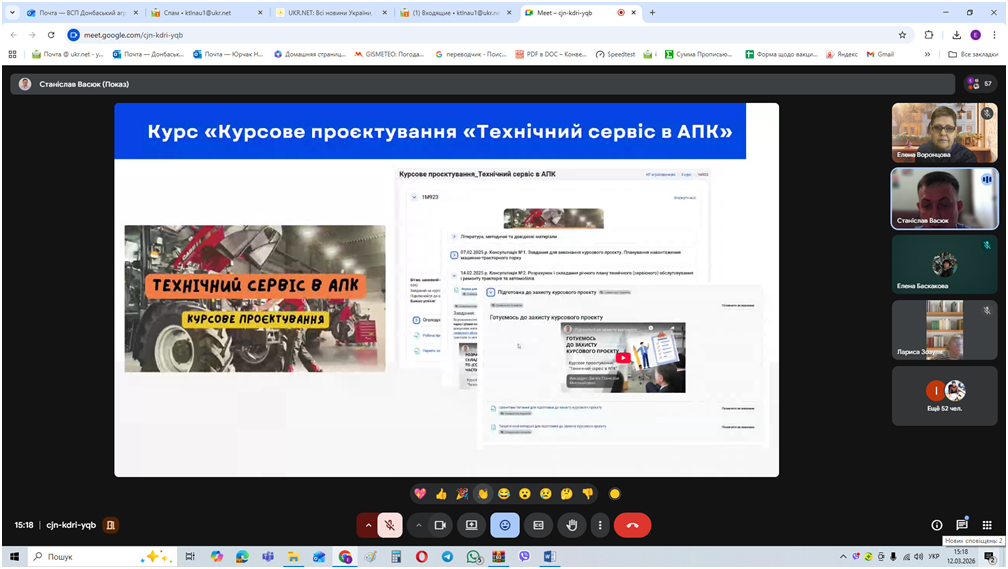Open the Gmail bookmark
The height and width of the screenshot is (569, 1008).
tap(879, 54)
